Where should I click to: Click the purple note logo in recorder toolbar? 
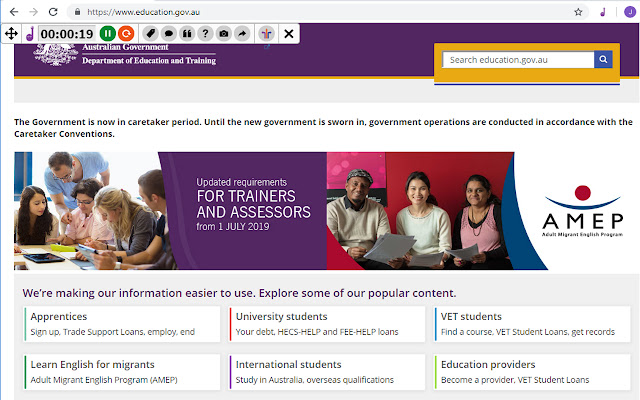(29, 33)
